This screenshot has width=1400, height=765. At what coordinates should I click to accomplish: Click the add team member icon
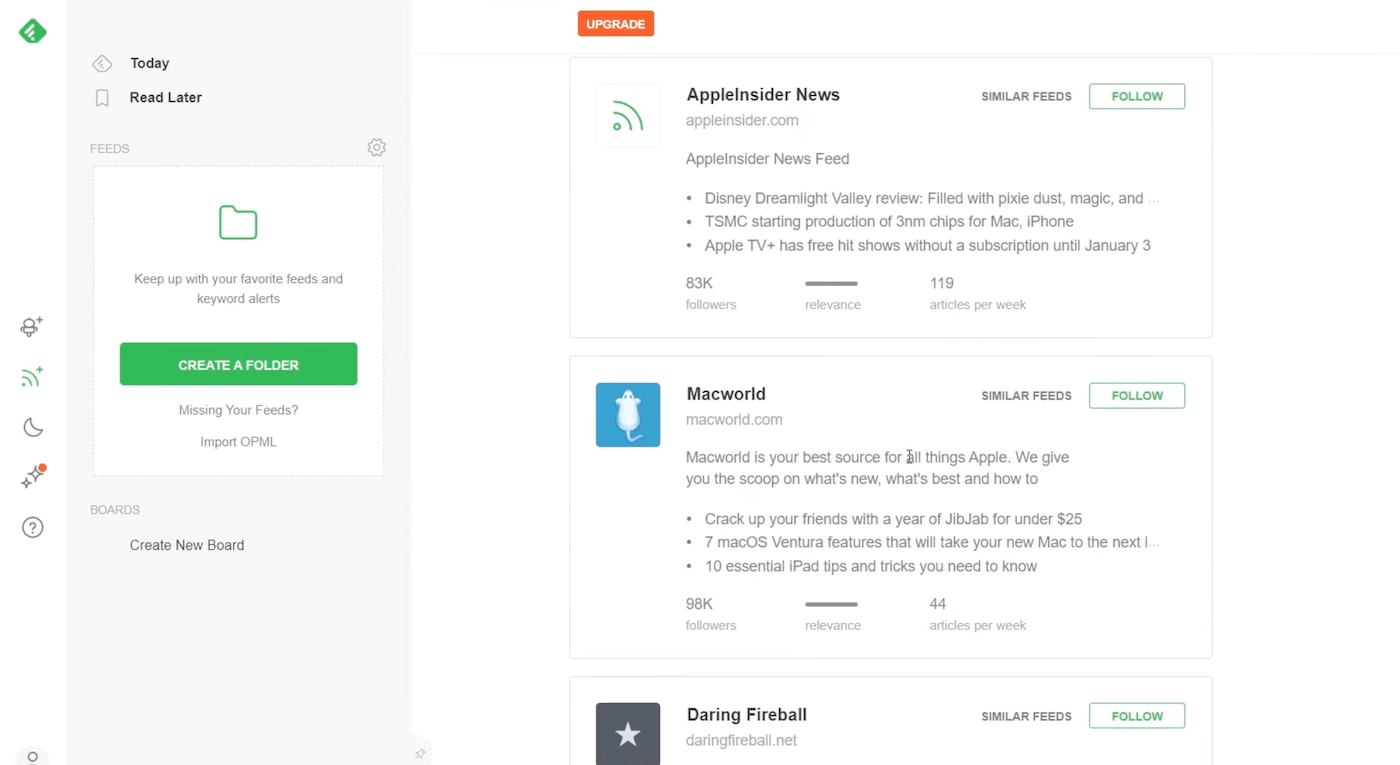pyautogui.click(x=32, y=327)
